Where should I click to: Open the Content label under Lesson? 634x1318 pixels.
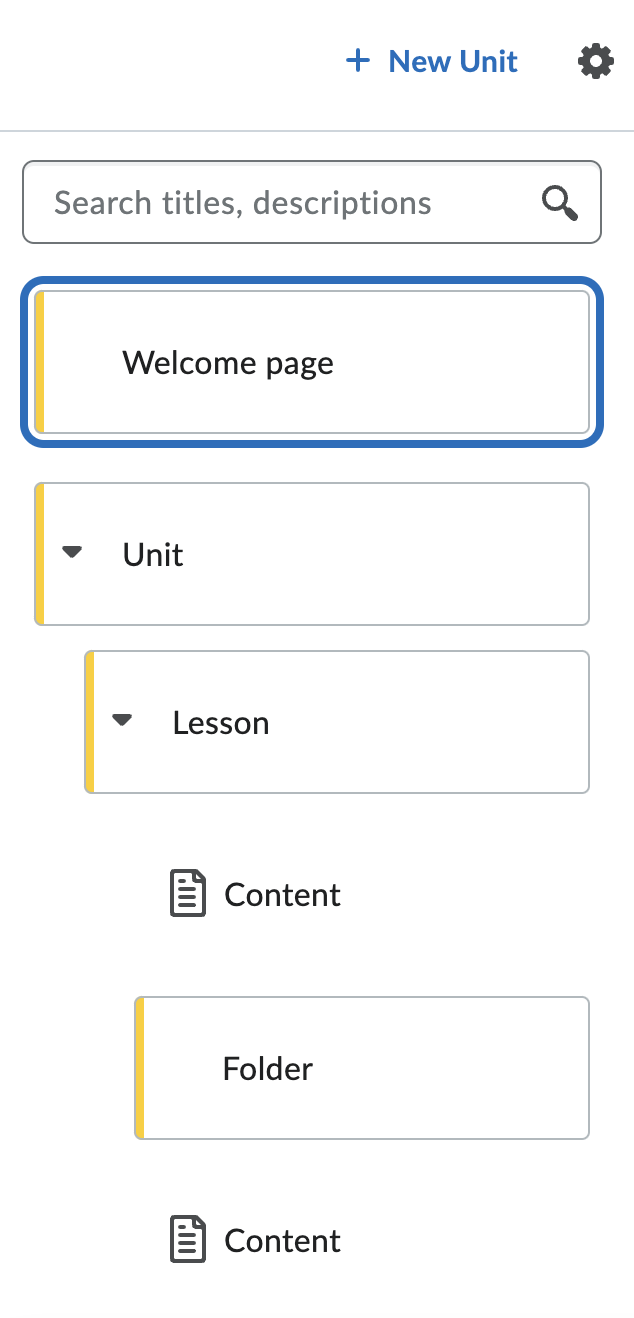[282, 895]
